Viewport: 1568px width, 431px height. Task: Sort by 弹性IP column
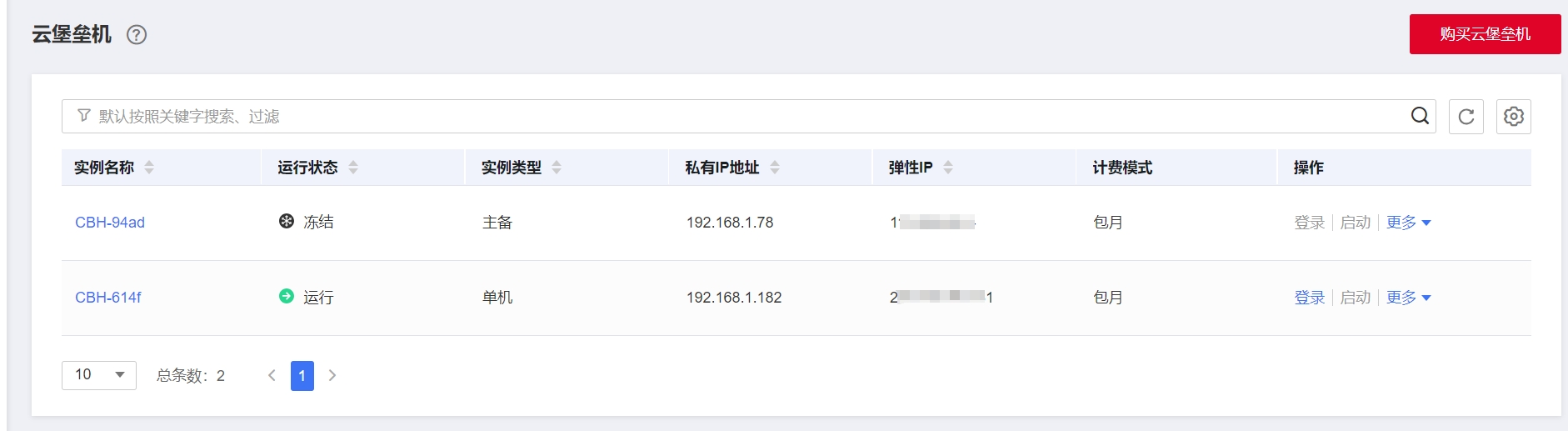pos(948,168)
